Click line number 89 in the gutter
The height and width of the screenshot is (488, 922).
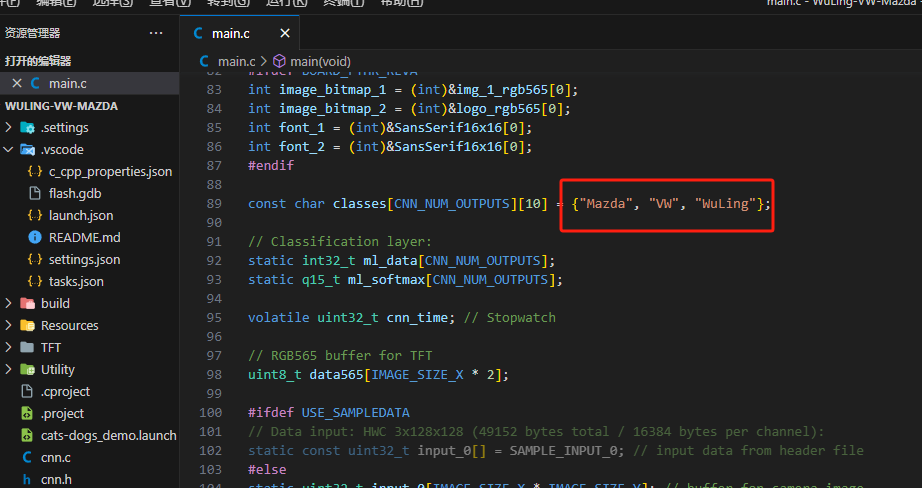(214, 203)
